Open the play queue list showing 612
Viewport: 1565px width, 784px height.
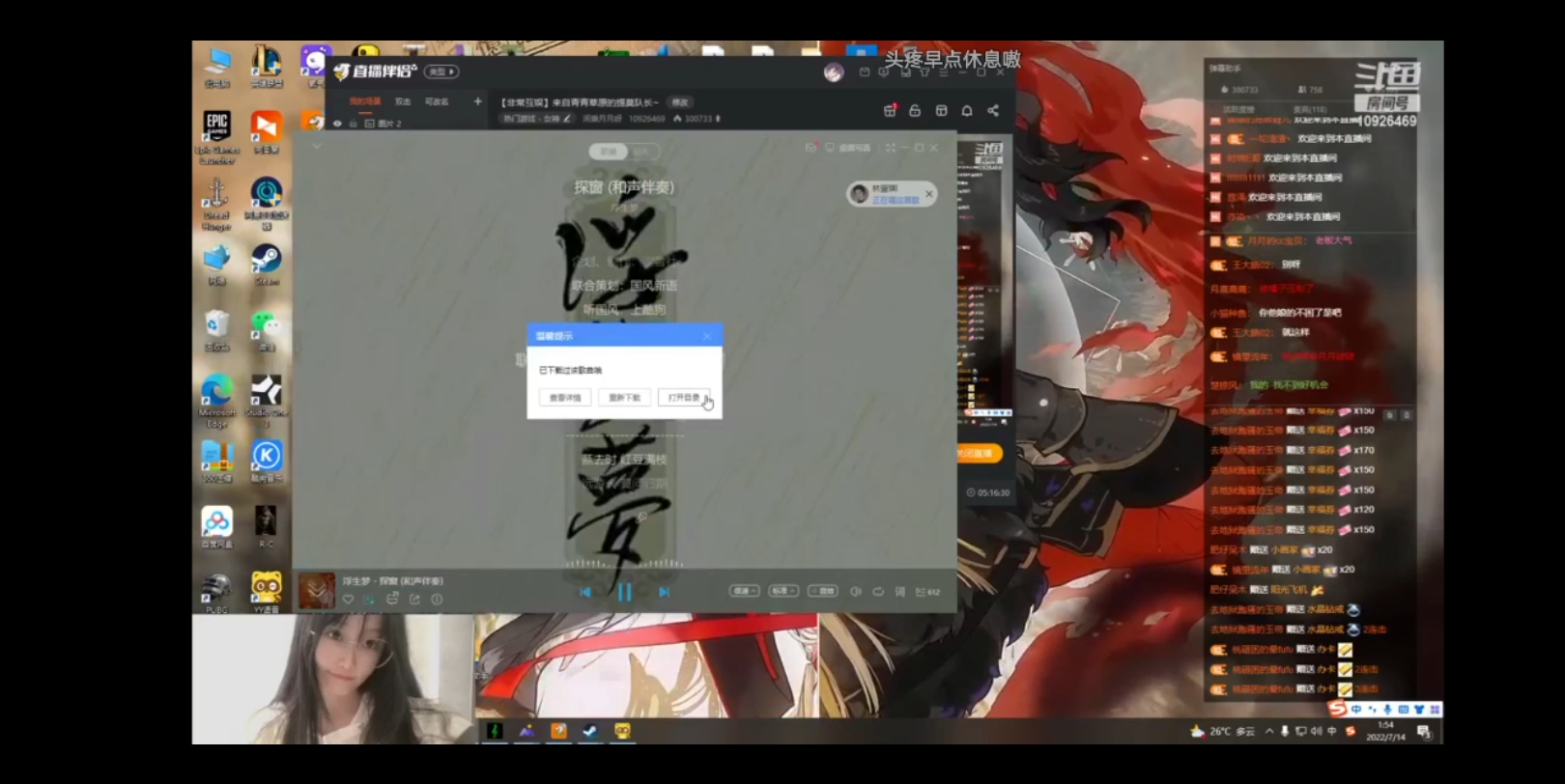(x=927, y=591)
